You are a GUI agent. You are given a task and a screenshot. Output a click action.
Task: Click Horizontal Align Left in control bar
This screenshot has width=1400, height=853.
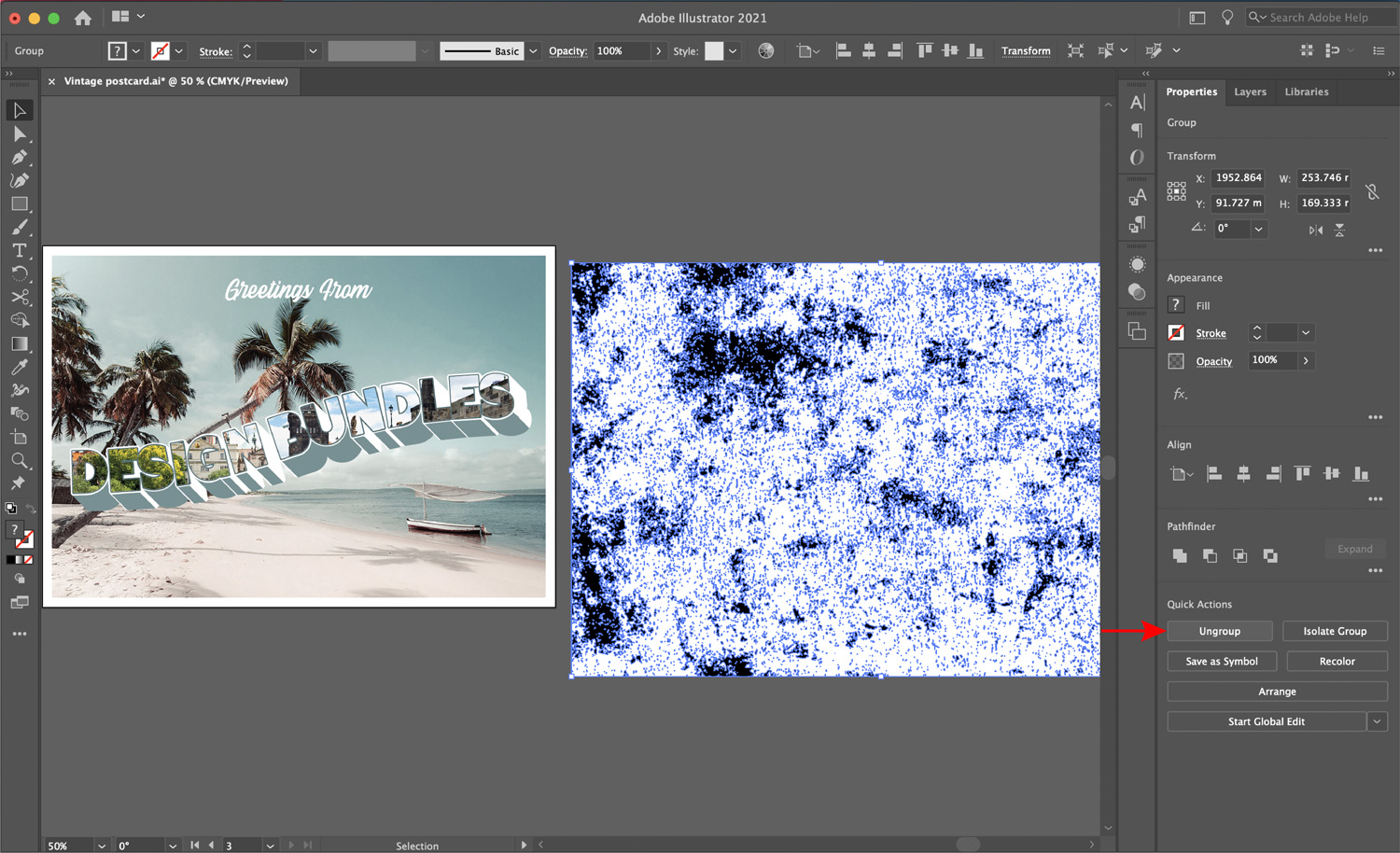point(844,51)
